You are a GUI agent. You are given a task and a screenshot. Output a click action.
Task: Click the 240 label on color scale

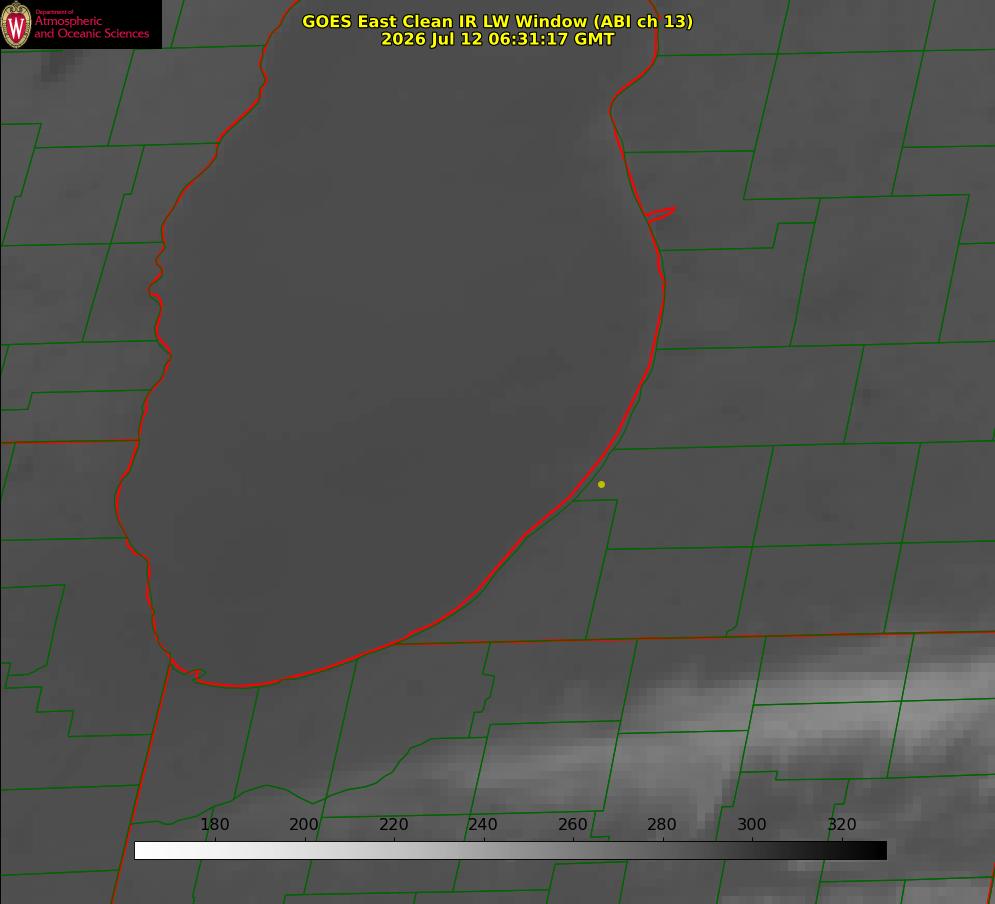click(483, 825)
